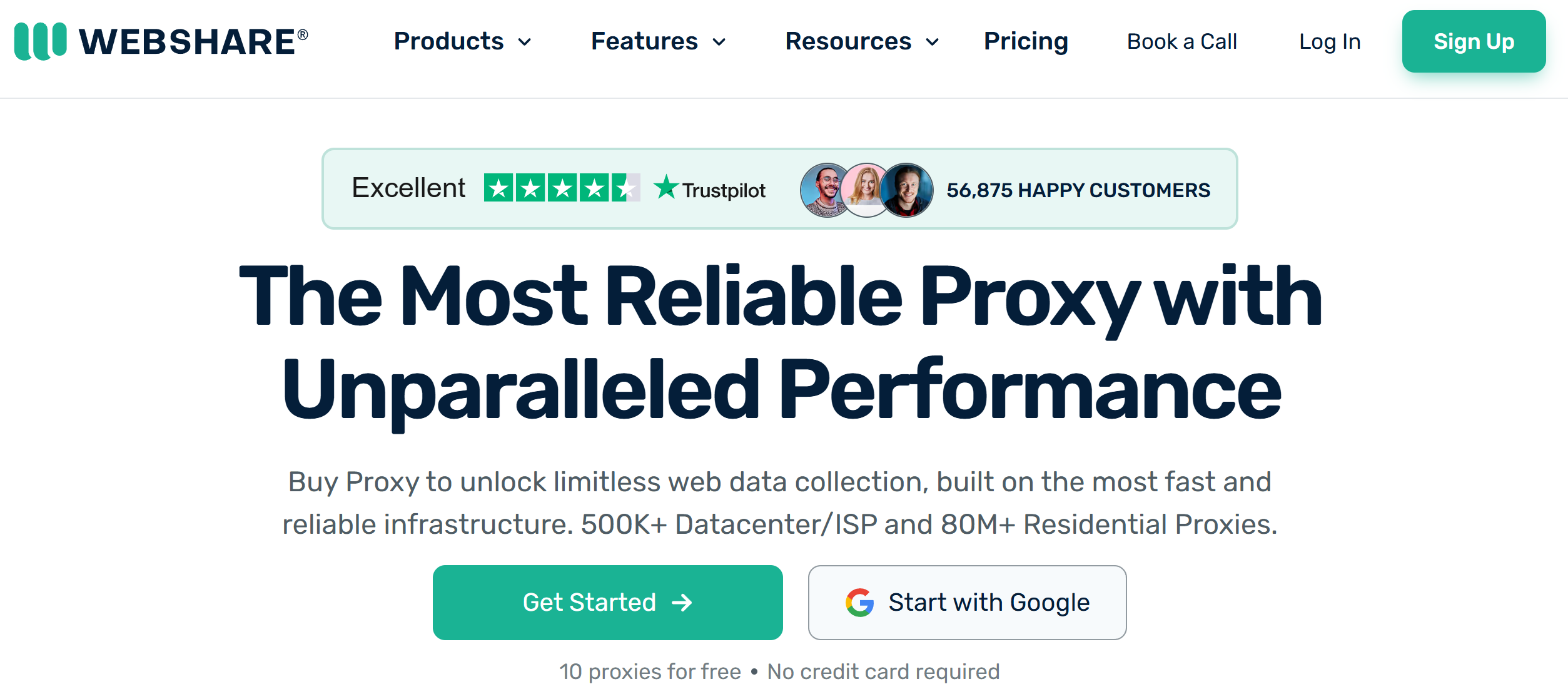The width and height of the screenshot is (1568, 689).
Task: Click the Get Started button
Action: (608, 603)
